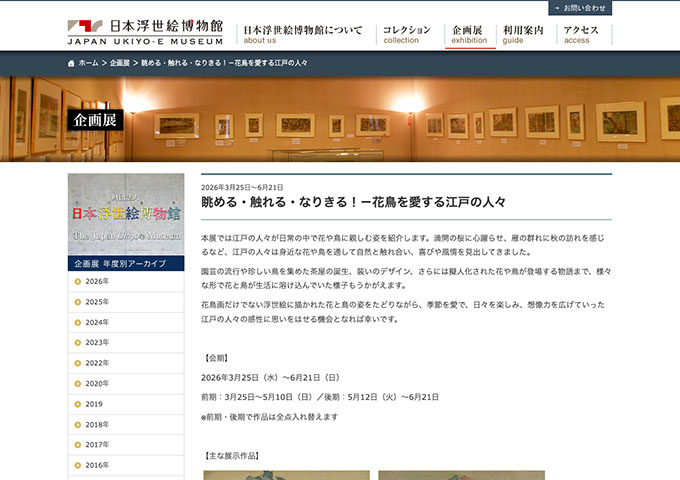Go to 企画展 in breadcrumb
The height and width of the screenshot is (480, 680).
[120, 63]
